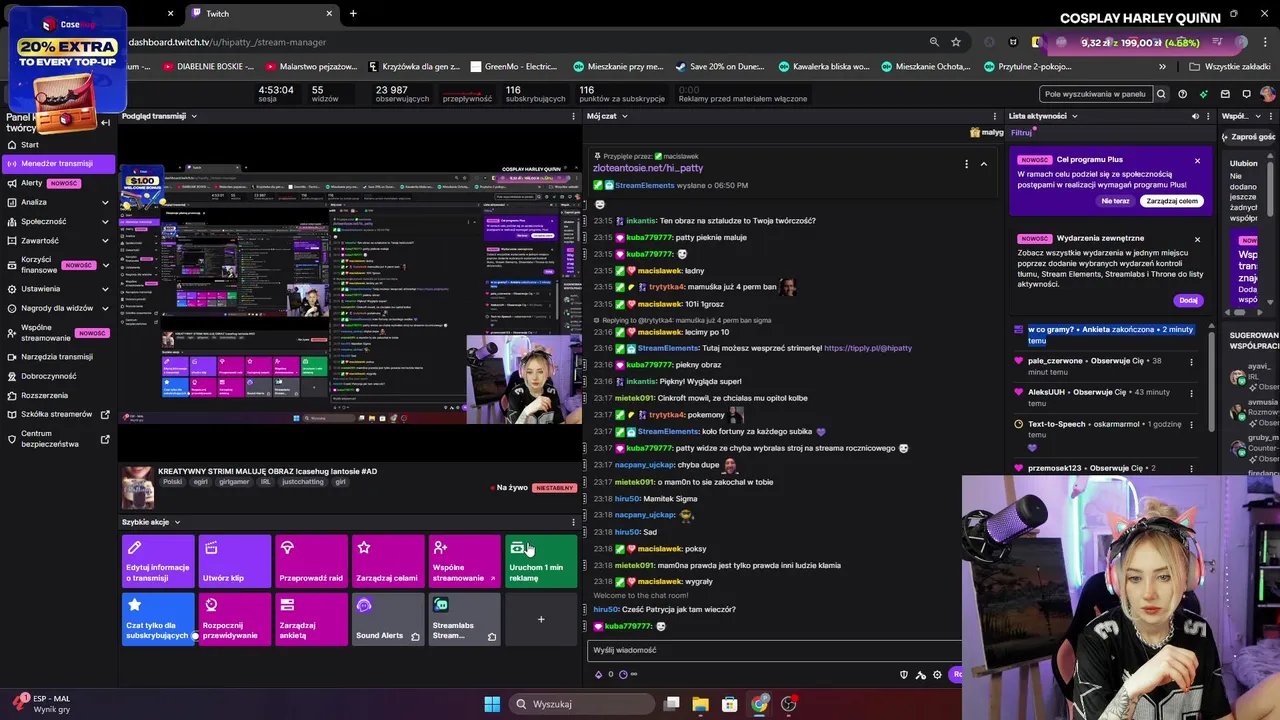
Task: Click the 'Nie teraz' button
Action: (1115, 201)
